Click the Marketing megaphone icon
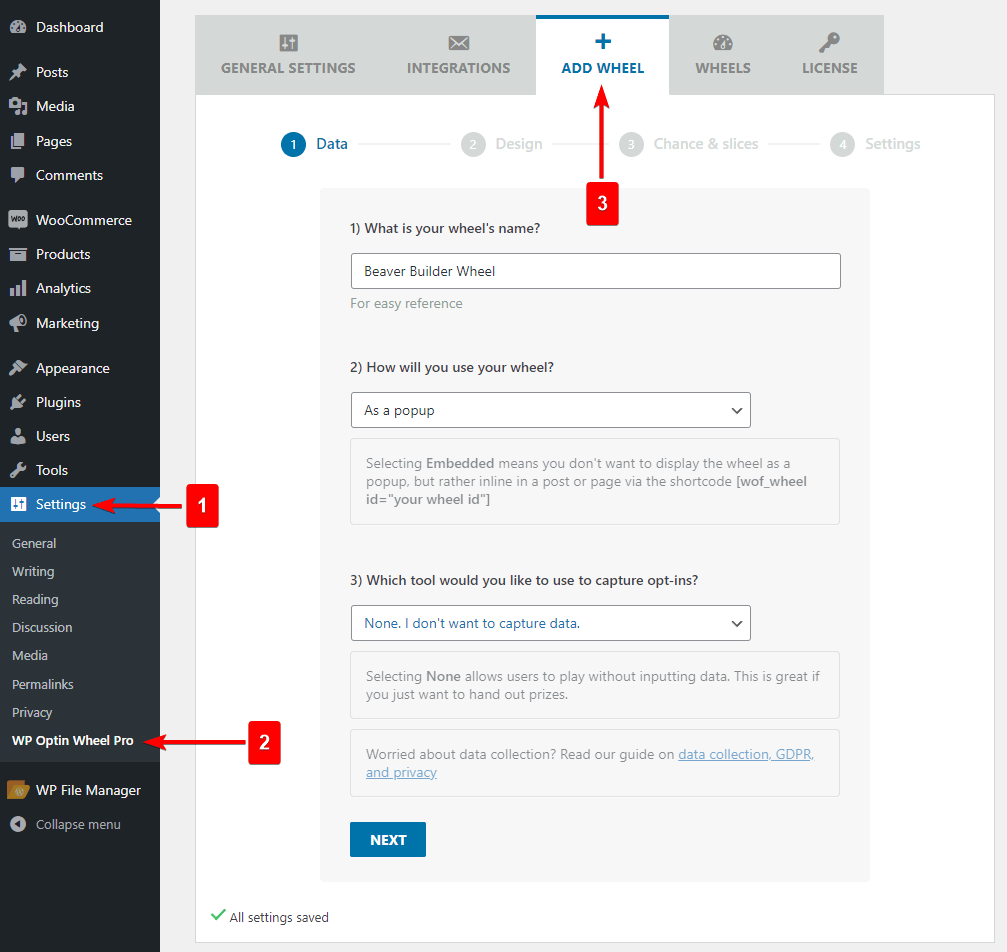This screenshot has width=1007, height=952. point(18,322)
